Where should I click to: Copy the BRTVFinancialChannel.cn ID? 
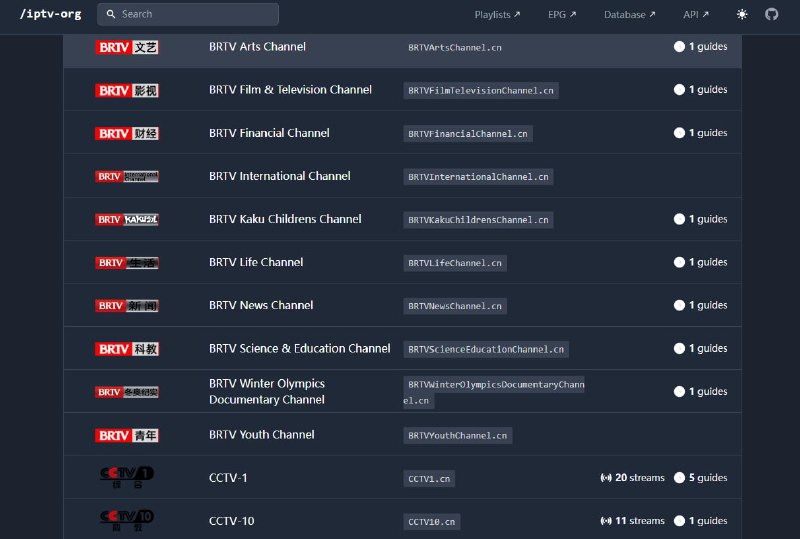pyautogui.click(x=468, y=134)
